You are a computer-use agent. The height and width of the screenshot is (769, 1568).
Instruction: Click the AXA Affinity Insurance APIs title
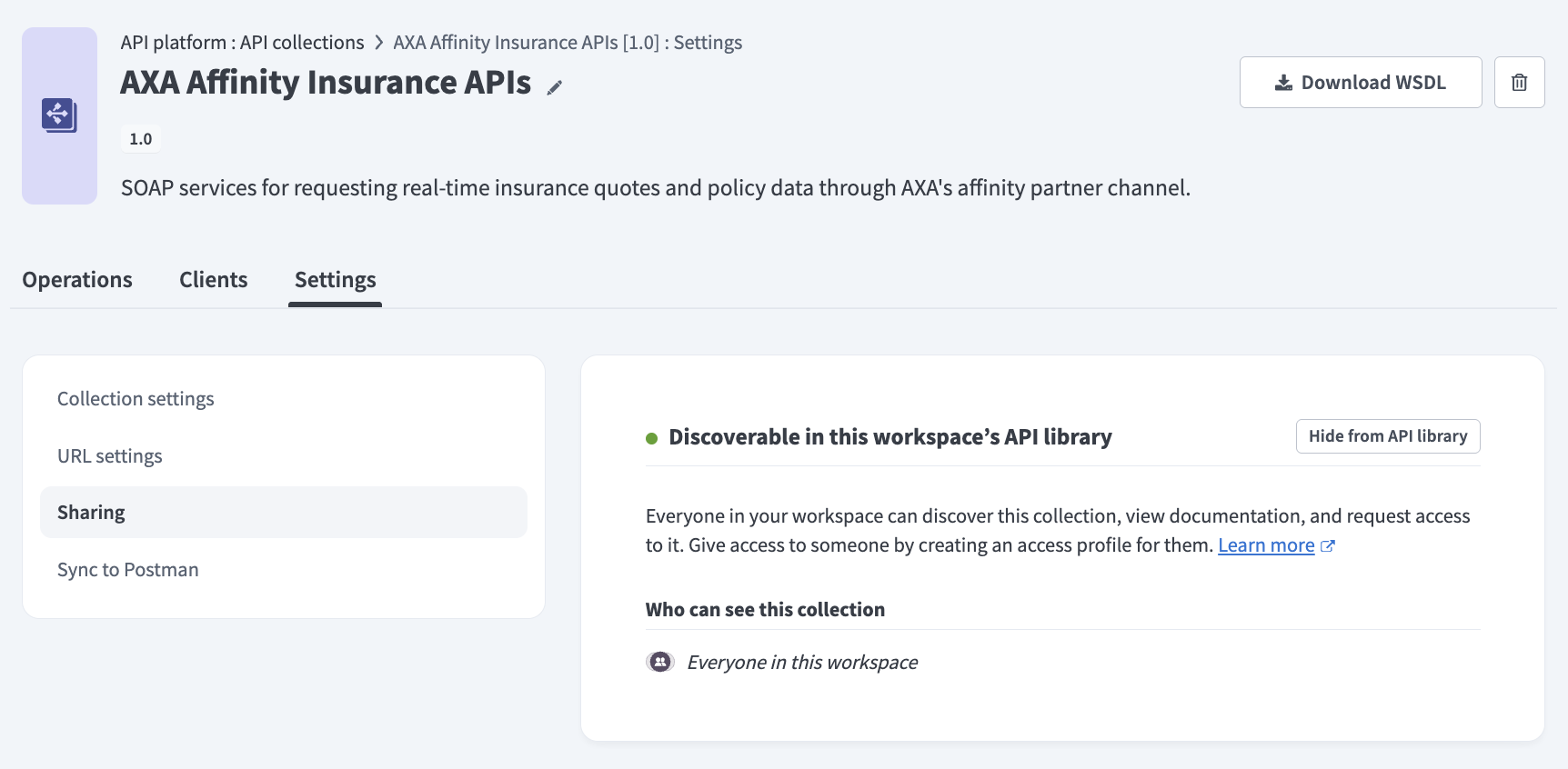tap(326, 83)
